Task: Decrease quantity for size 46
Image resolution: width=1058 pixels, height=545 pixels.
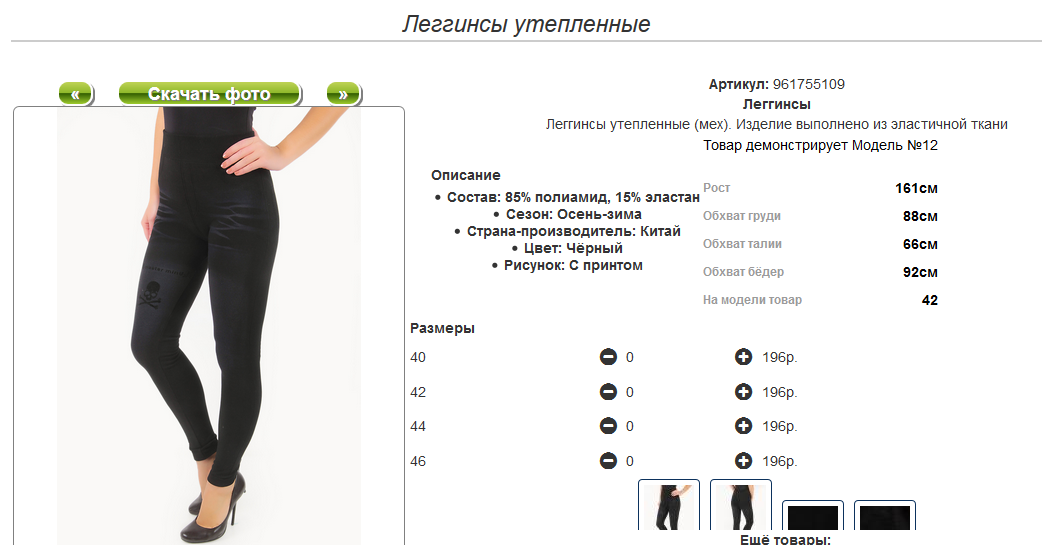Action: tap(608, 461)
